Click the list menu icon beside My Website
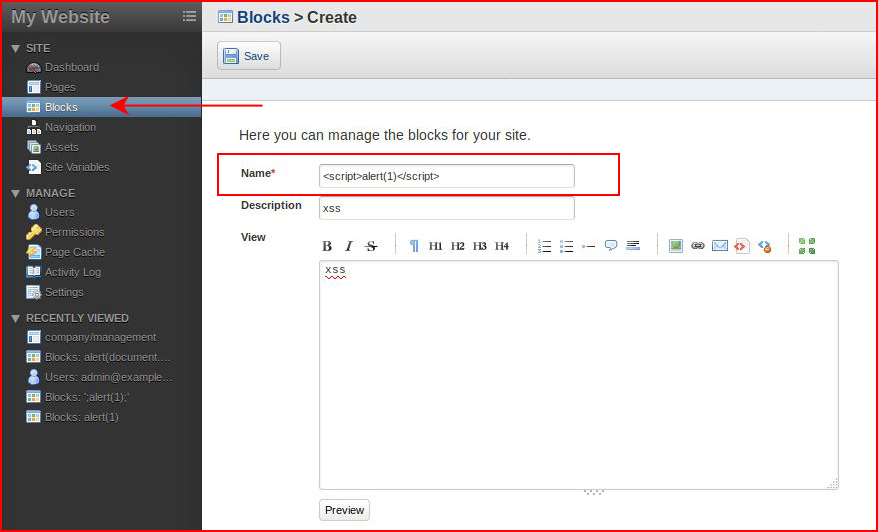This screenshot has height=532, width=878. click(189, 16)
